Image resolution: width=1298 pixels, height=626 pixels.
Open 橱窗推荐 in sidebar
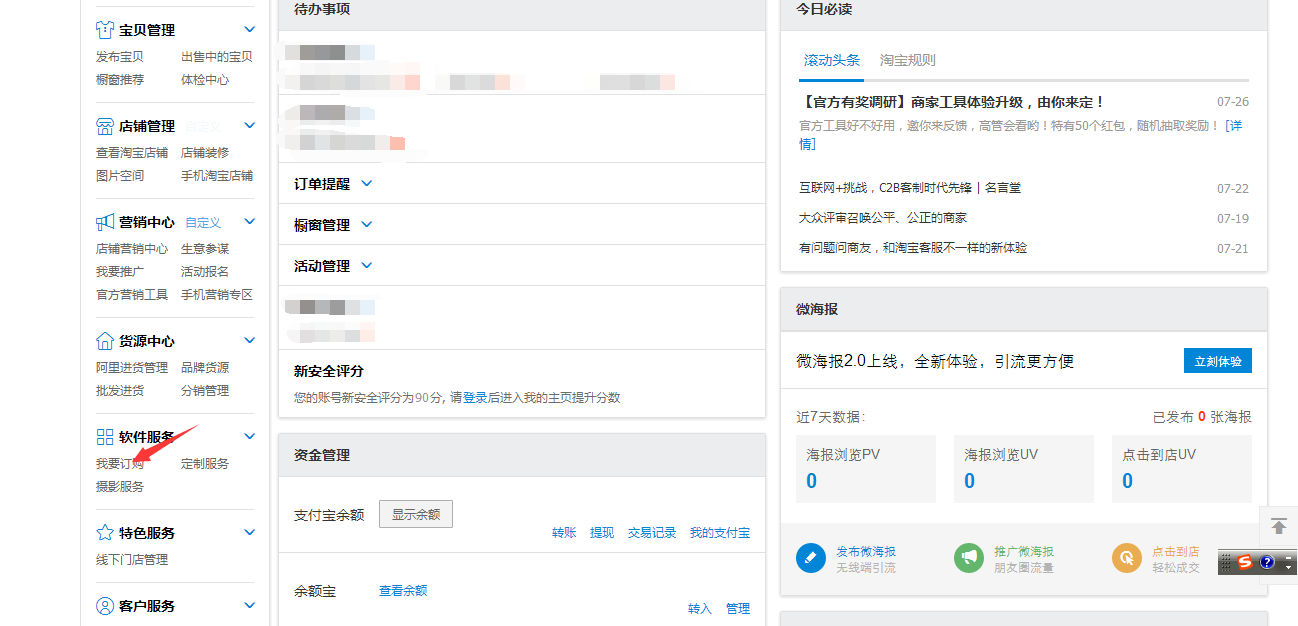pos(120,80)
